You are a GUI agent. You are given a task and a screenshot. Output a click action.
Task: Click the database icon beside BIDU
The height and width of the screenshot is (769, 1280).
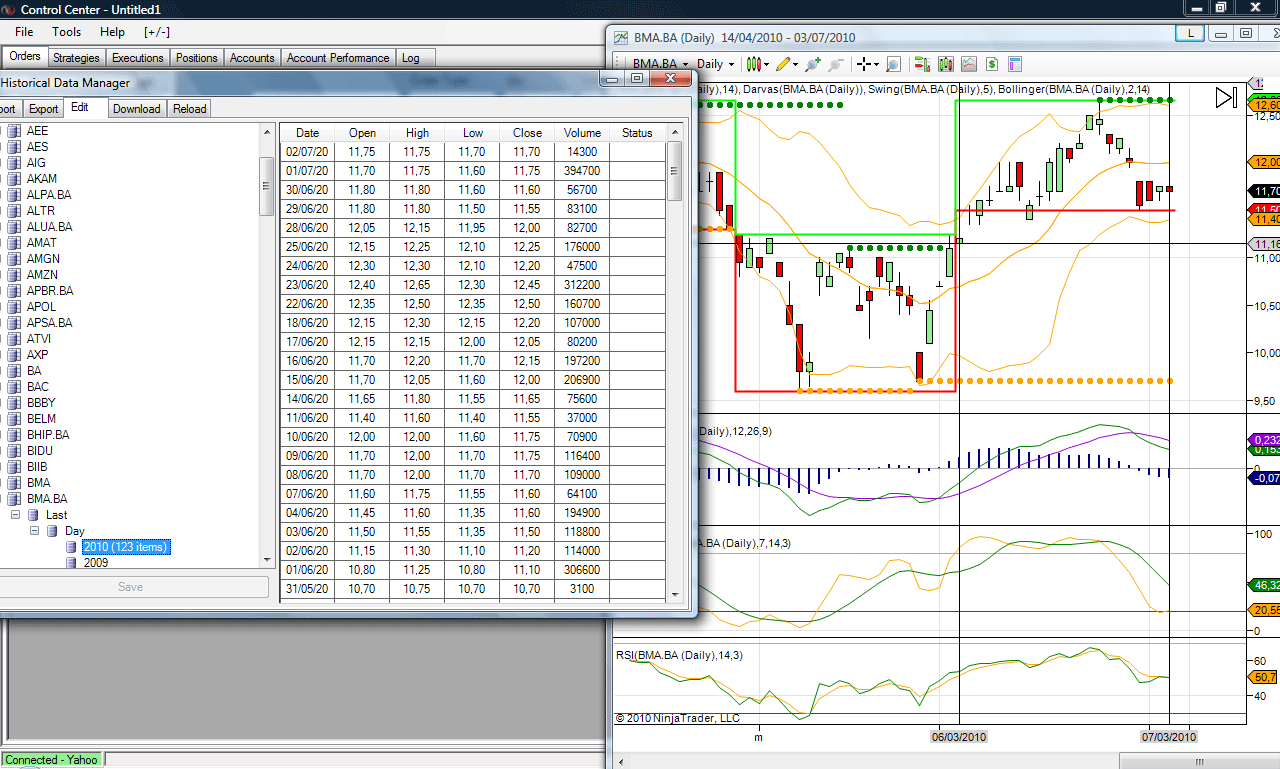tap(14, 451)
